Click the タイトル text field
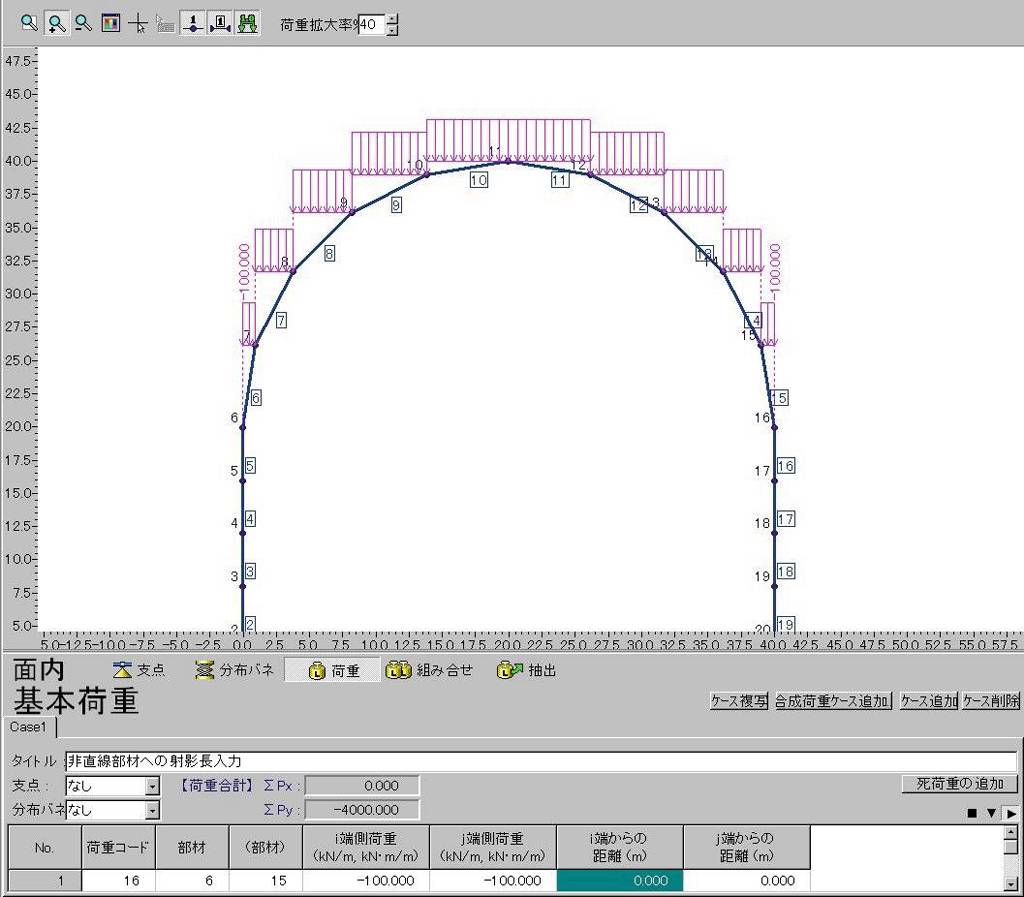The width and height of the screenshot is (1024, 897). click(540, 762)
